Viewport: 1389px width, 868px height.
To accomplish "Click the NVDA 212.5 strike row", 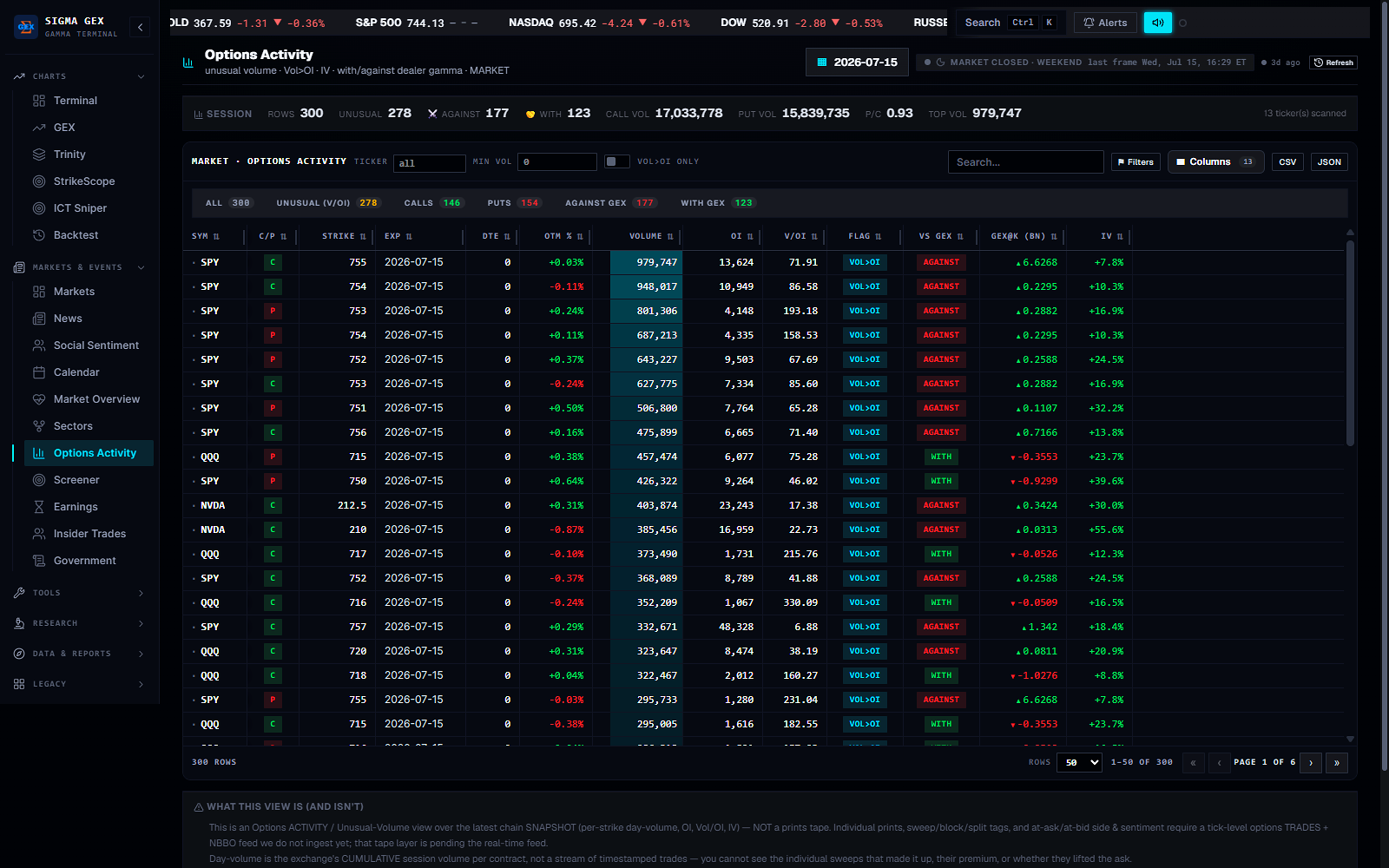I will (764, 505).
